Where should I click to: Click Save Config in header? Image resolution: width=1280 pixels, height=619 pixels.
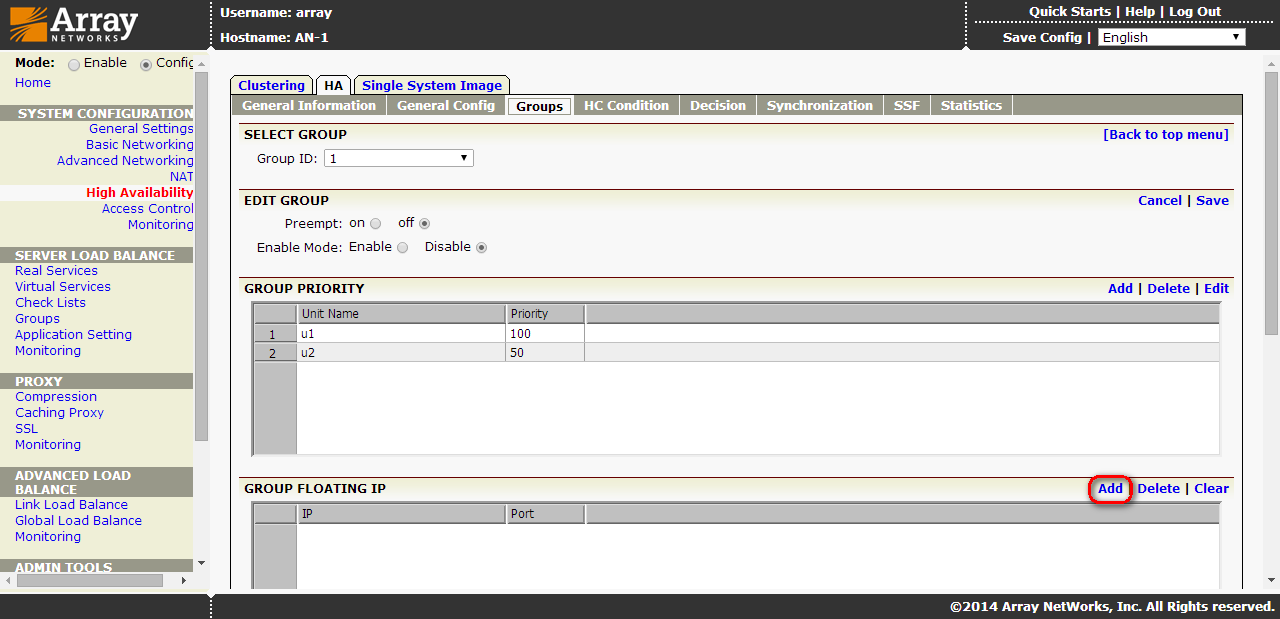pyautogui.click(x=1042, y=37)
